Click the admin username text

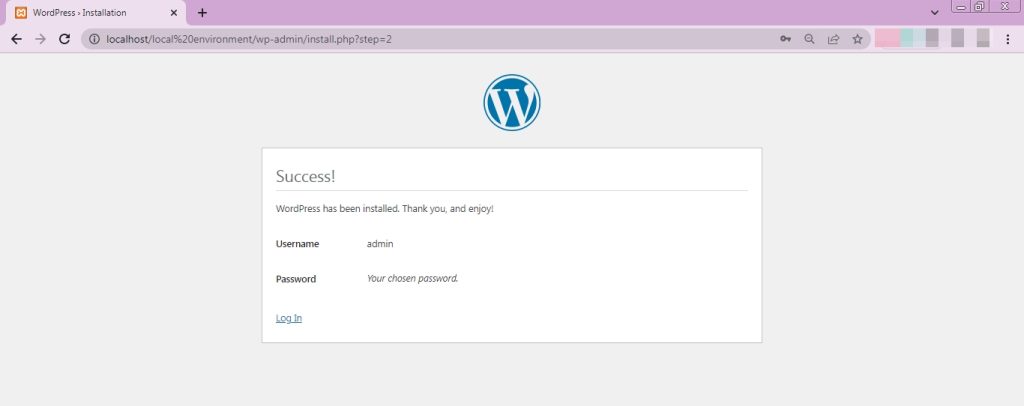380,243
